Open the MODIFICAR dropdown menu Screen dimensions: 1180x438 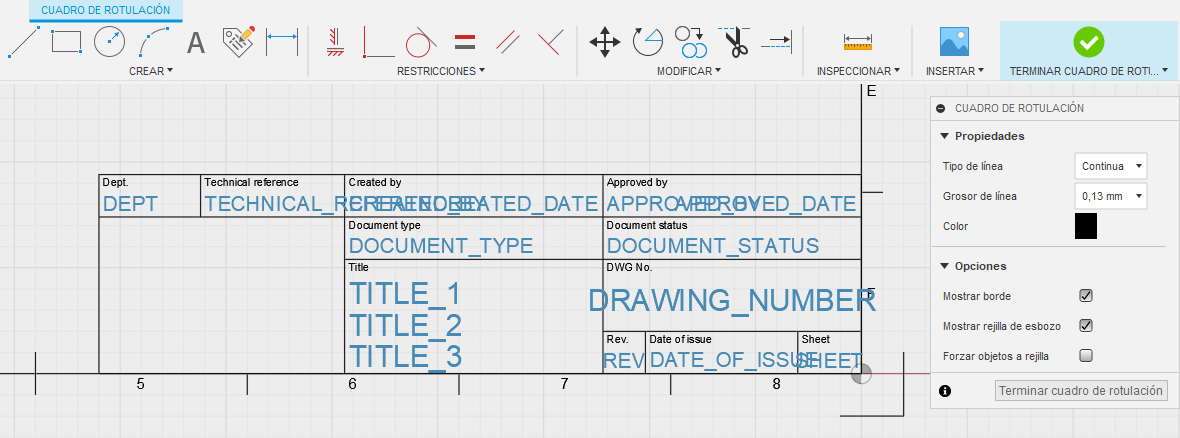click(x=689, y=71)
